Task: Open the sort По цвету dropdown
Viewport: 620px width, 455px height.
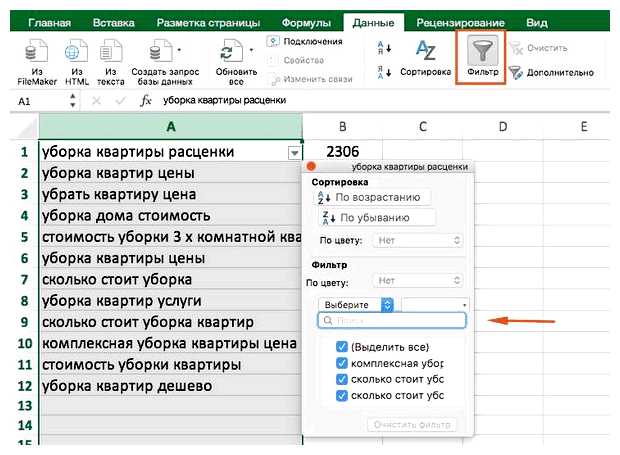Action: [x=418, y=240]
